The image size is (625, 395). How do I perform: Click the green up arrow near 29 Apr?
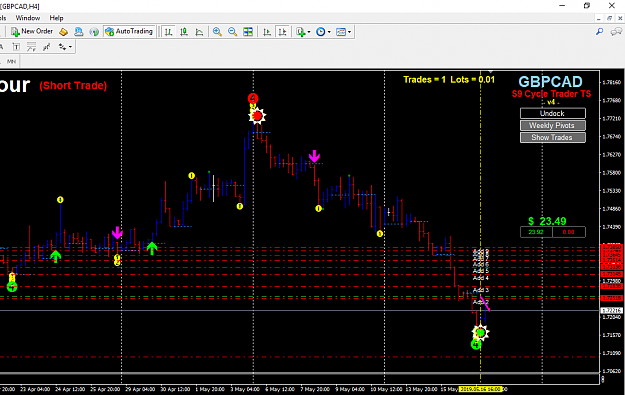click(152, 248)
